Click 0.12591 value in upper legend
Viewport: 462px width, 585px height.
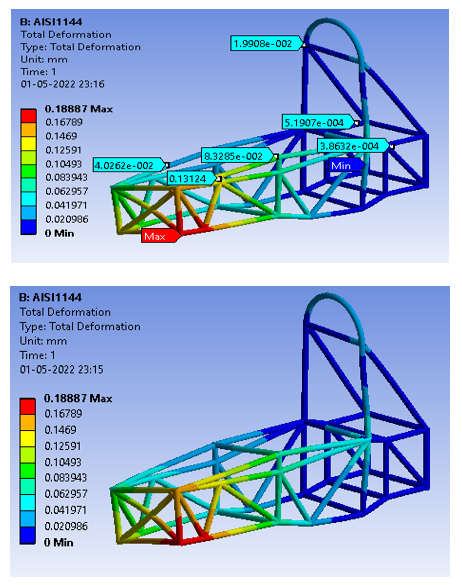63,150
